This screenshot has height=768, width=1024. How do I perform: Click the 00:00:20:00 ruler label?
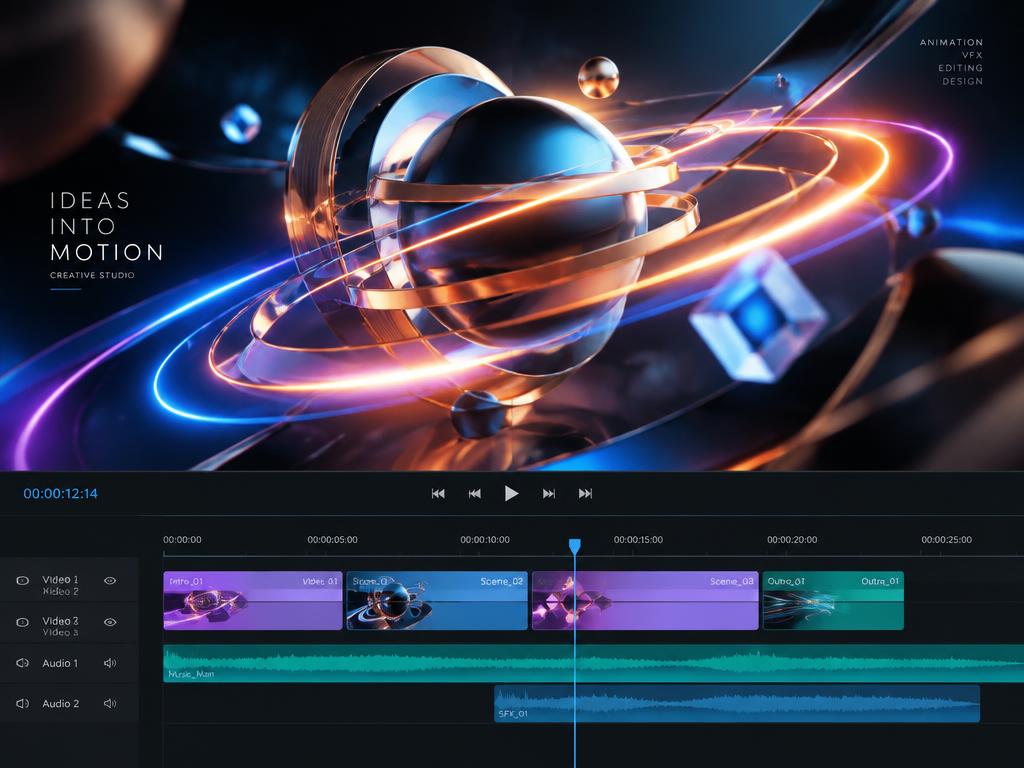[x=792, y=539]
